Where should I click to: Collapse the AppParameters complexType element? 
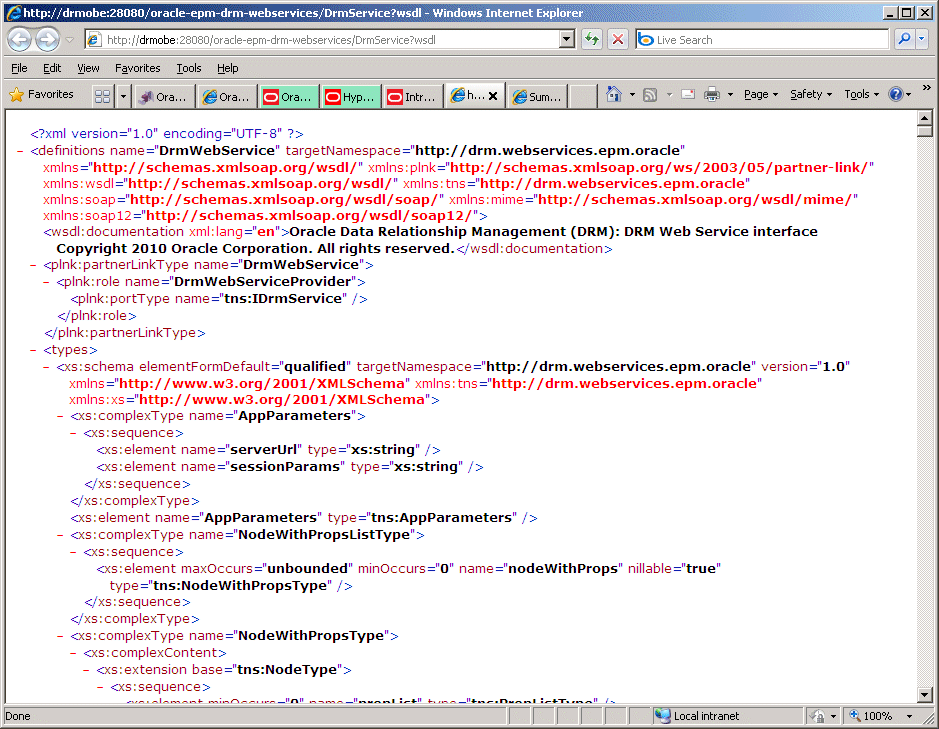click(60, 416)
